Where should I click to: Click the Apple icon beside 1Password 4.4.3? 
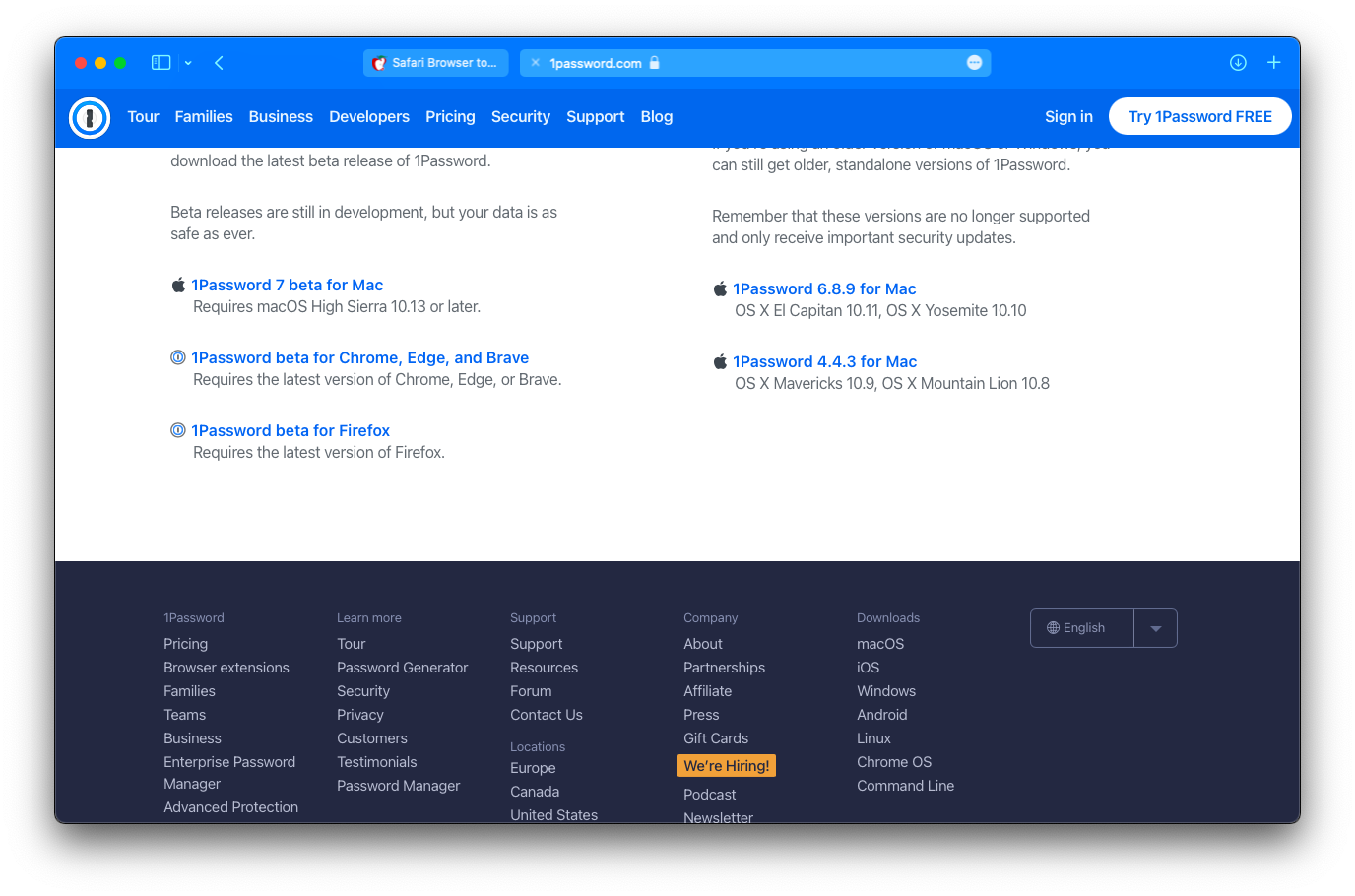[x=720, y=362]
